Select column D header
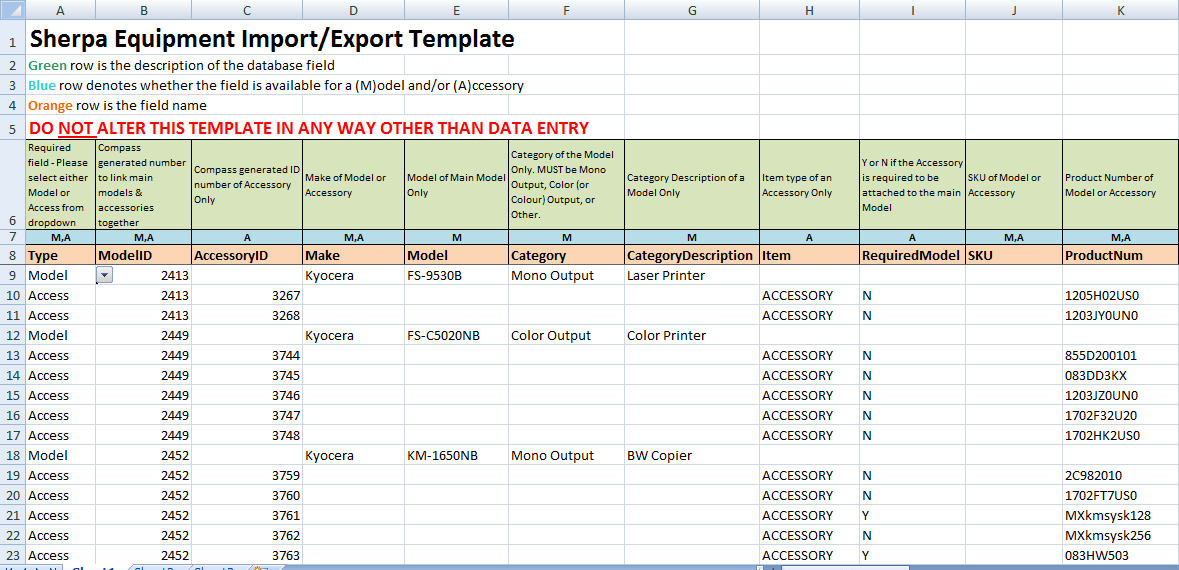 click(353, 10)
